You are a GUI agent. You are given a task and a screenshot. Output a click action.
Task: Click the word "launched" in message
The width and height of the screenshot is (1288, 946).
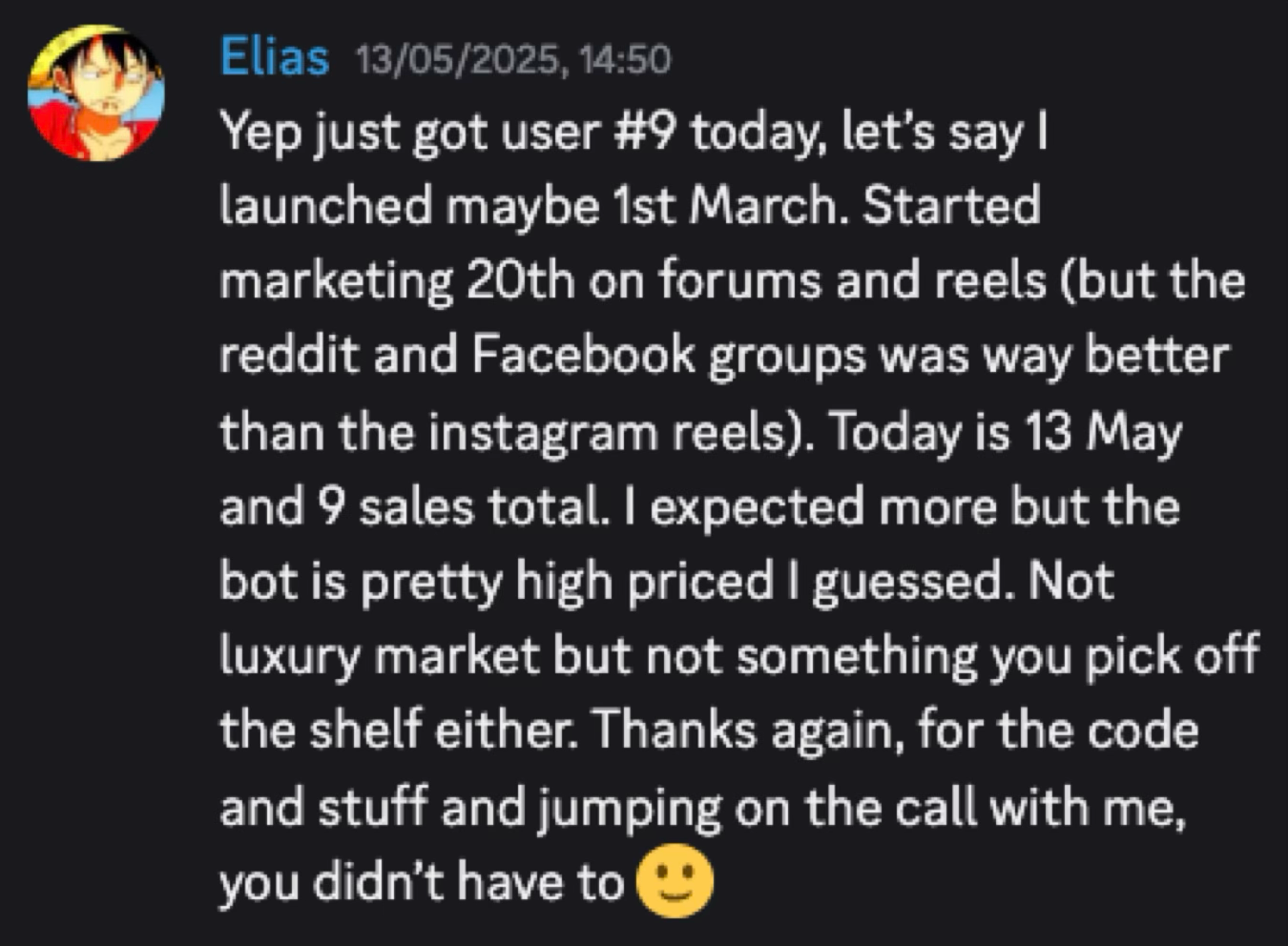(325, 206)
